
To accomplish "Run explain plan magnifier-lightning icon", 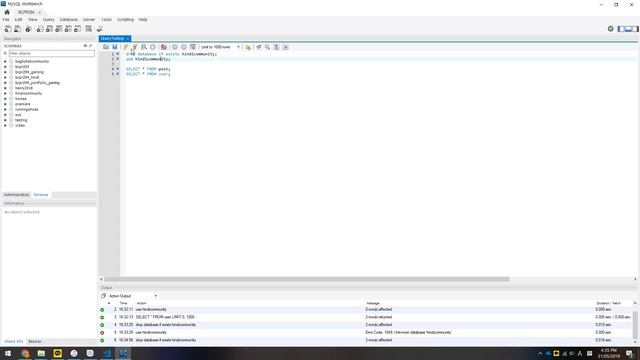I will tap(144, 47).
